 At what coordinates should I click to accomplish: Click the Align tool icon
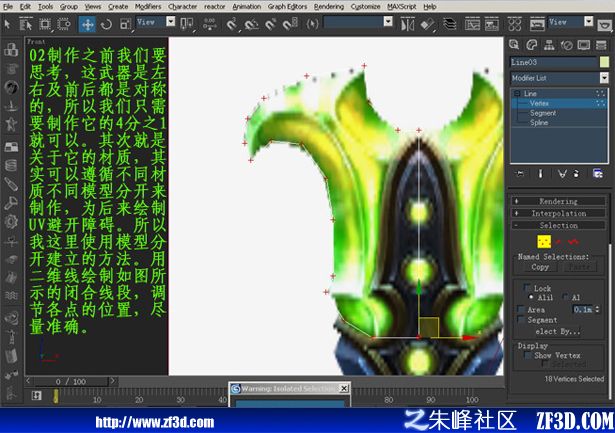pyautogui.click(x=427, y=25)
